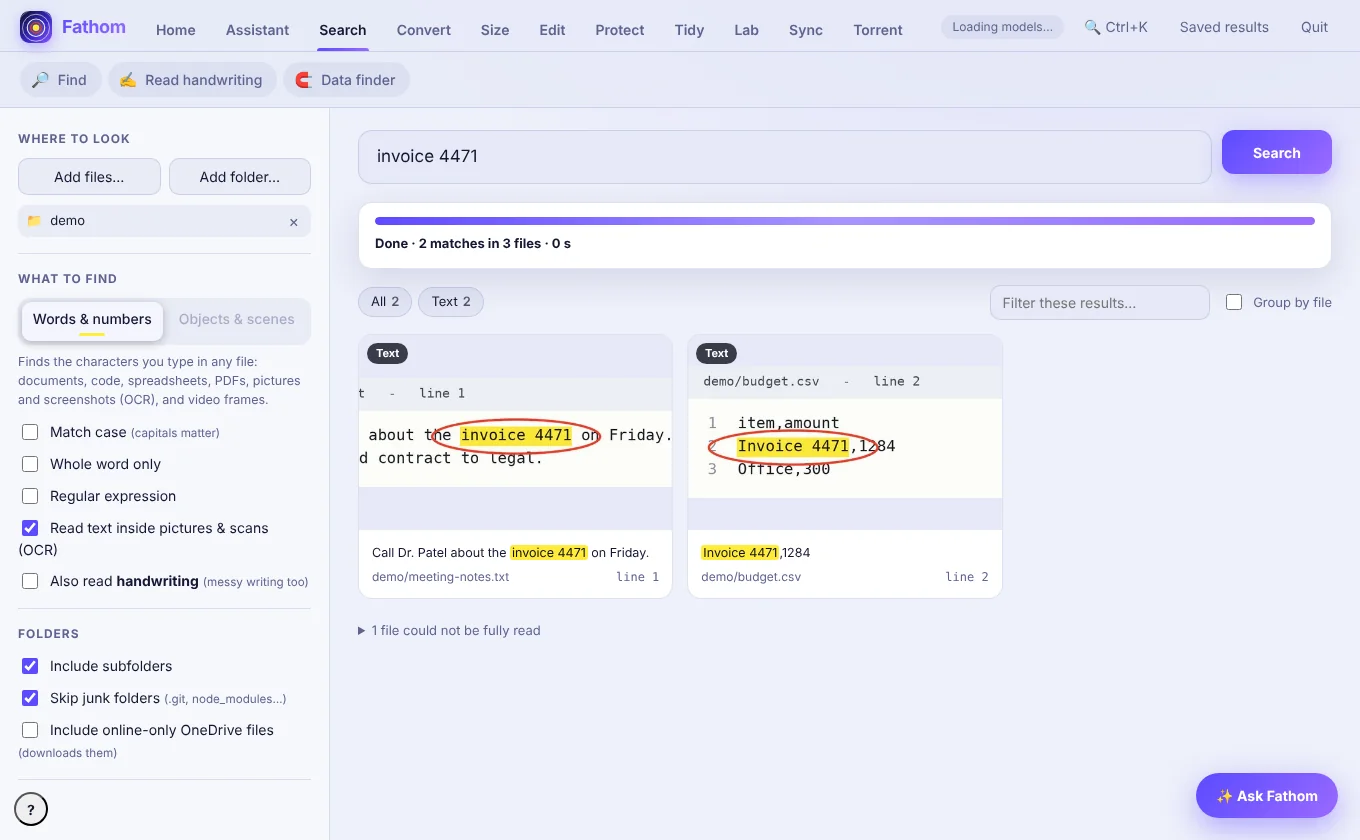1360x840 pixels.
Task: Click the purple Search button
Action: (x=1277, y=153)
